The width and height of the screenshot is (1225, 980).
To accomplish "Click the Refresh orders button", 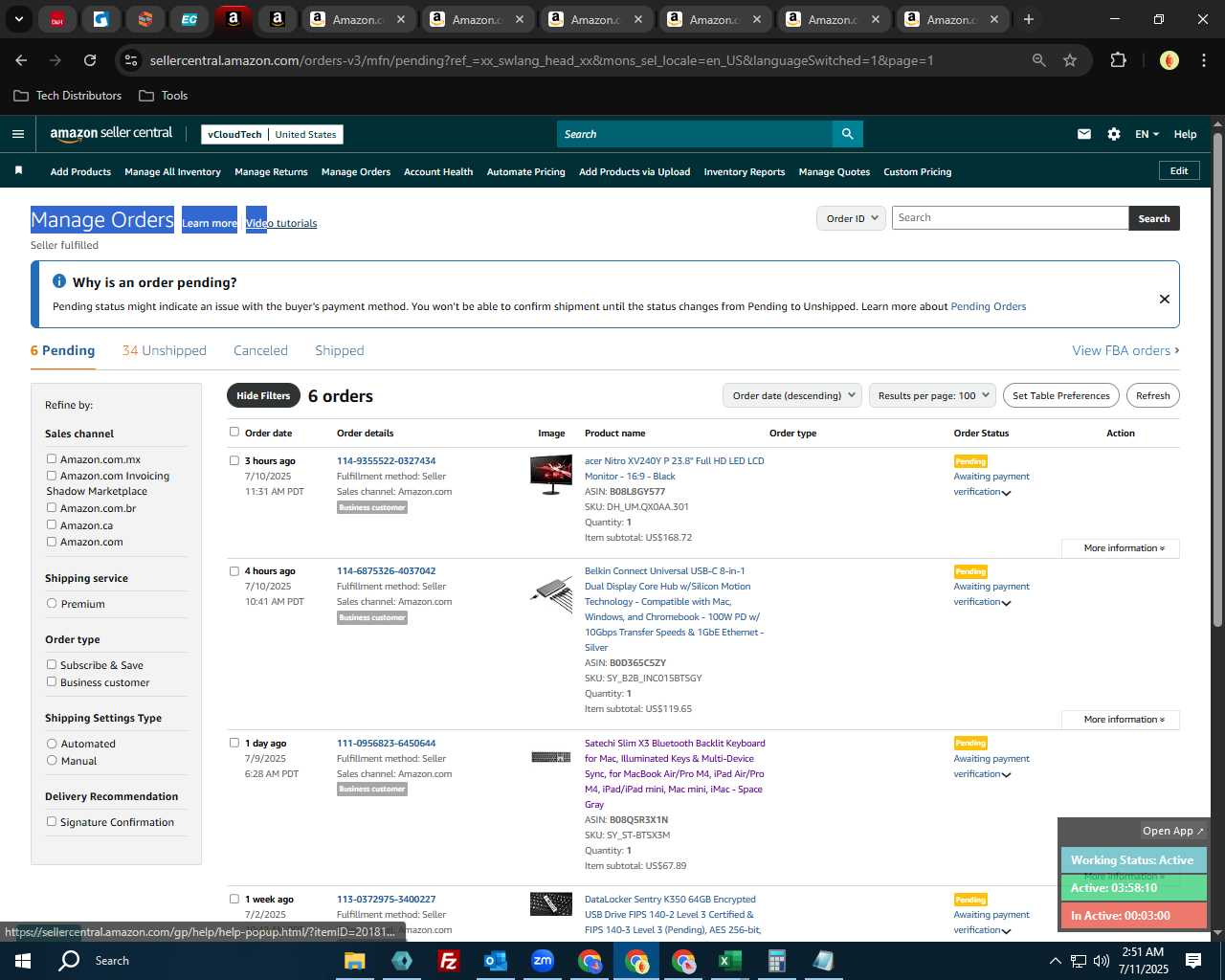I will click(1152, 395).
